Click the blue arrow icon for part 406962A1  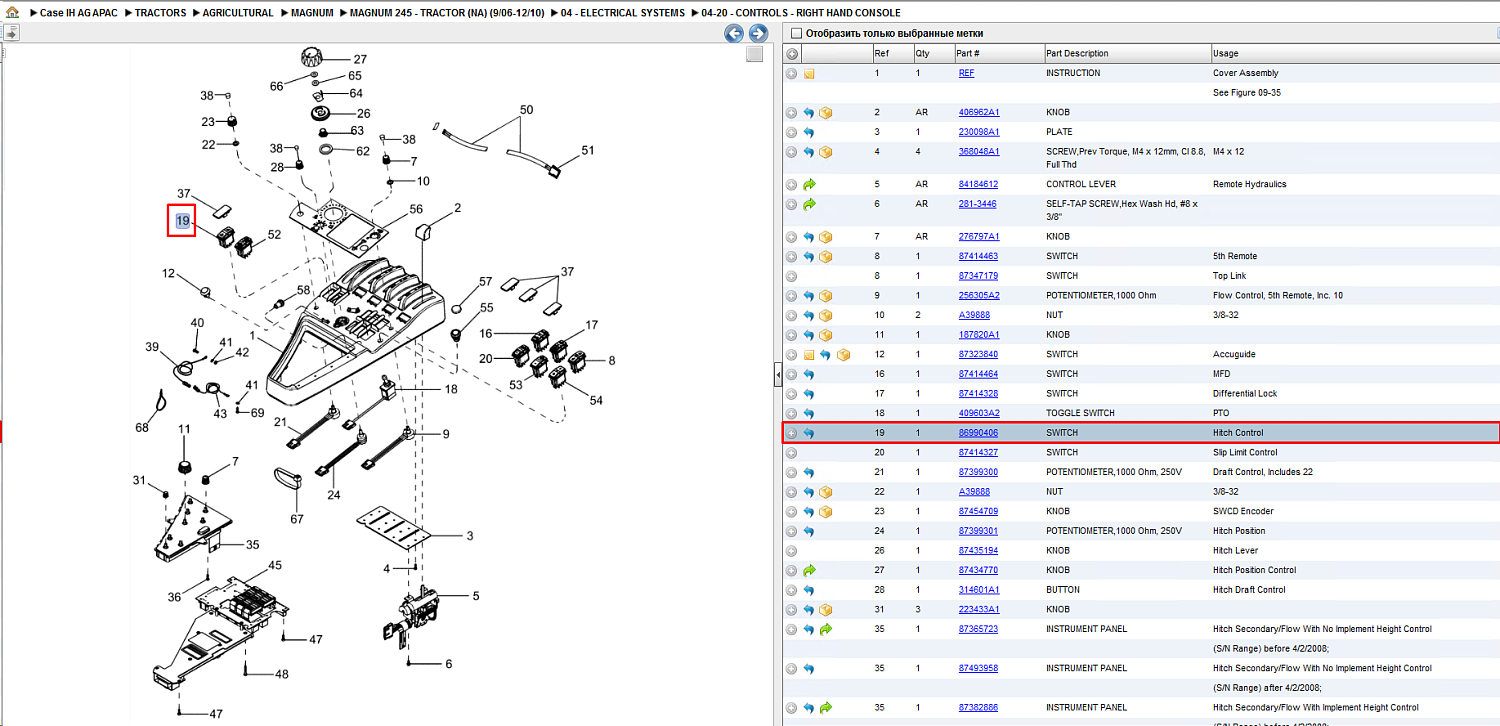click(809, 112)
